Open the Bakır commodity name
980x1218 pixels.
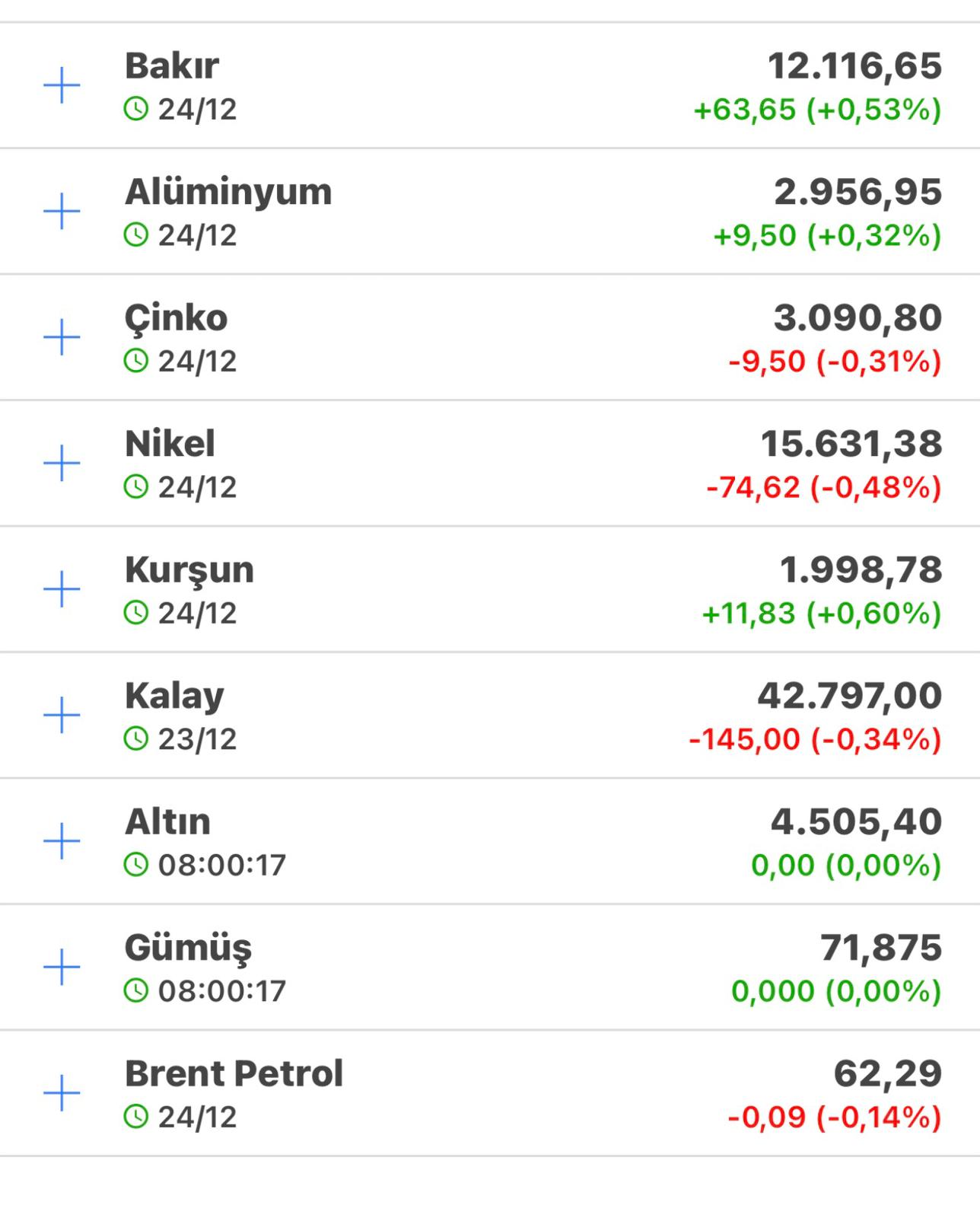[172, 65]
